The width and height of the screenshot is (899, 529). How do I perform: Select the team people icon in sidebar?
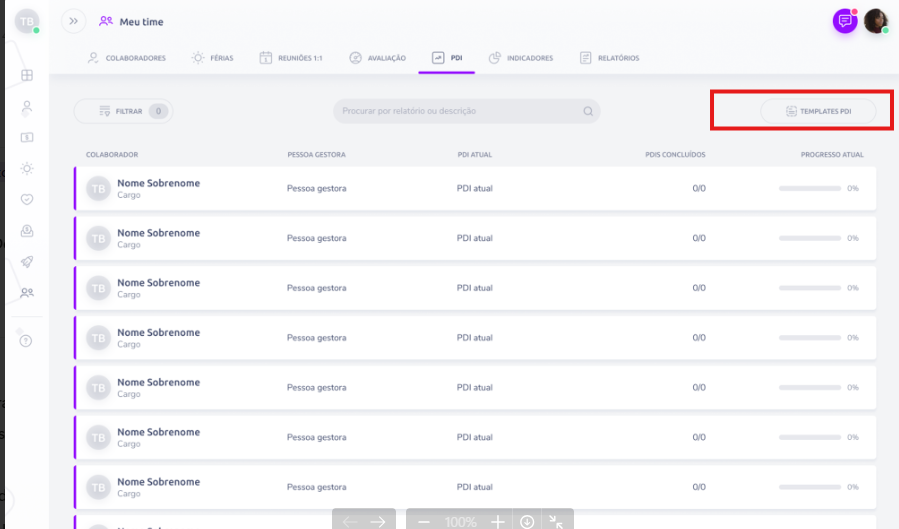click(27, 293)
